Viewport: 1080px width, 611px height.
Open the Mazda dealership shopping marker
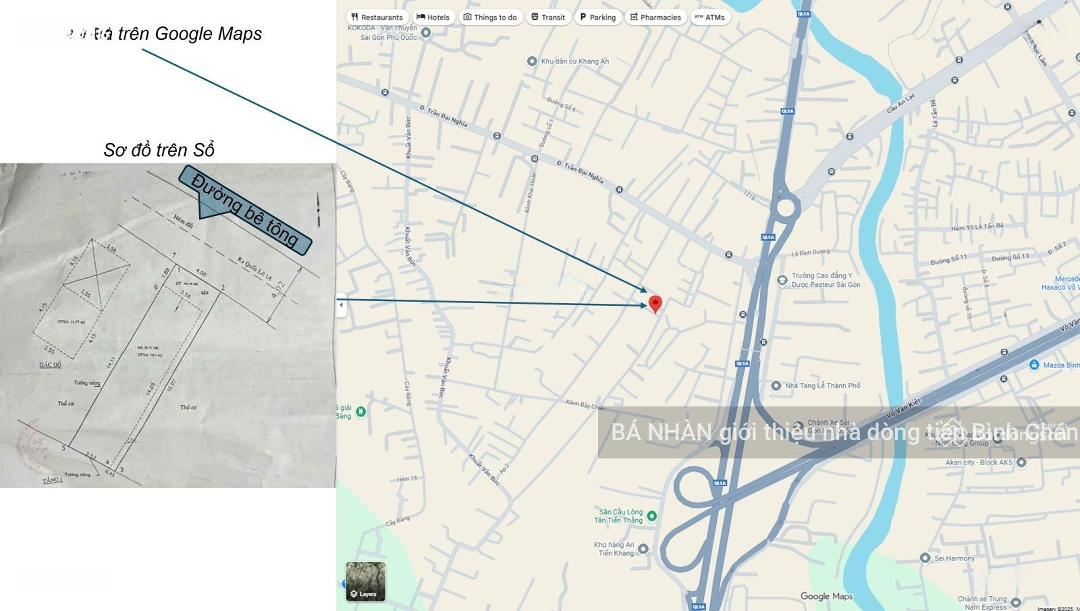tap(1034, 365)
